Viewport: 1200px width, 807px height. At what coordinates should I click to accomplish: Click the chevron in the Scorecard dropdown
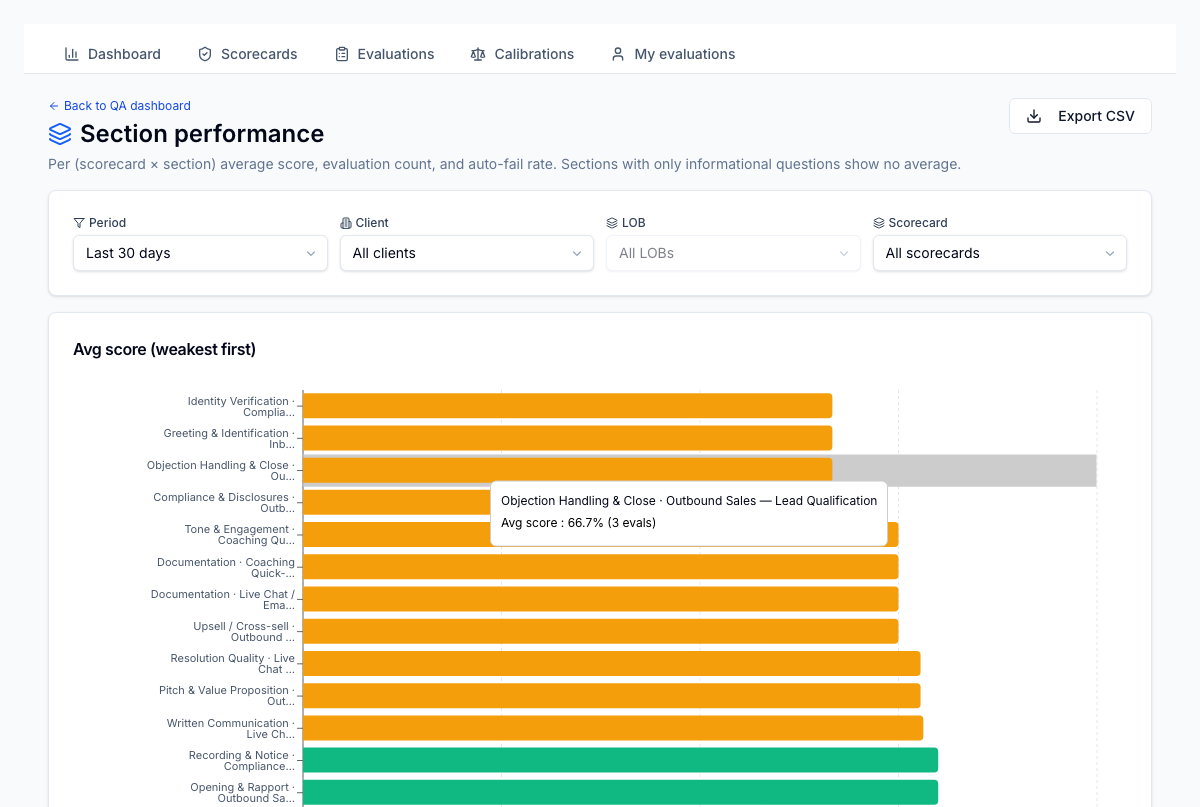(1110, 254)
